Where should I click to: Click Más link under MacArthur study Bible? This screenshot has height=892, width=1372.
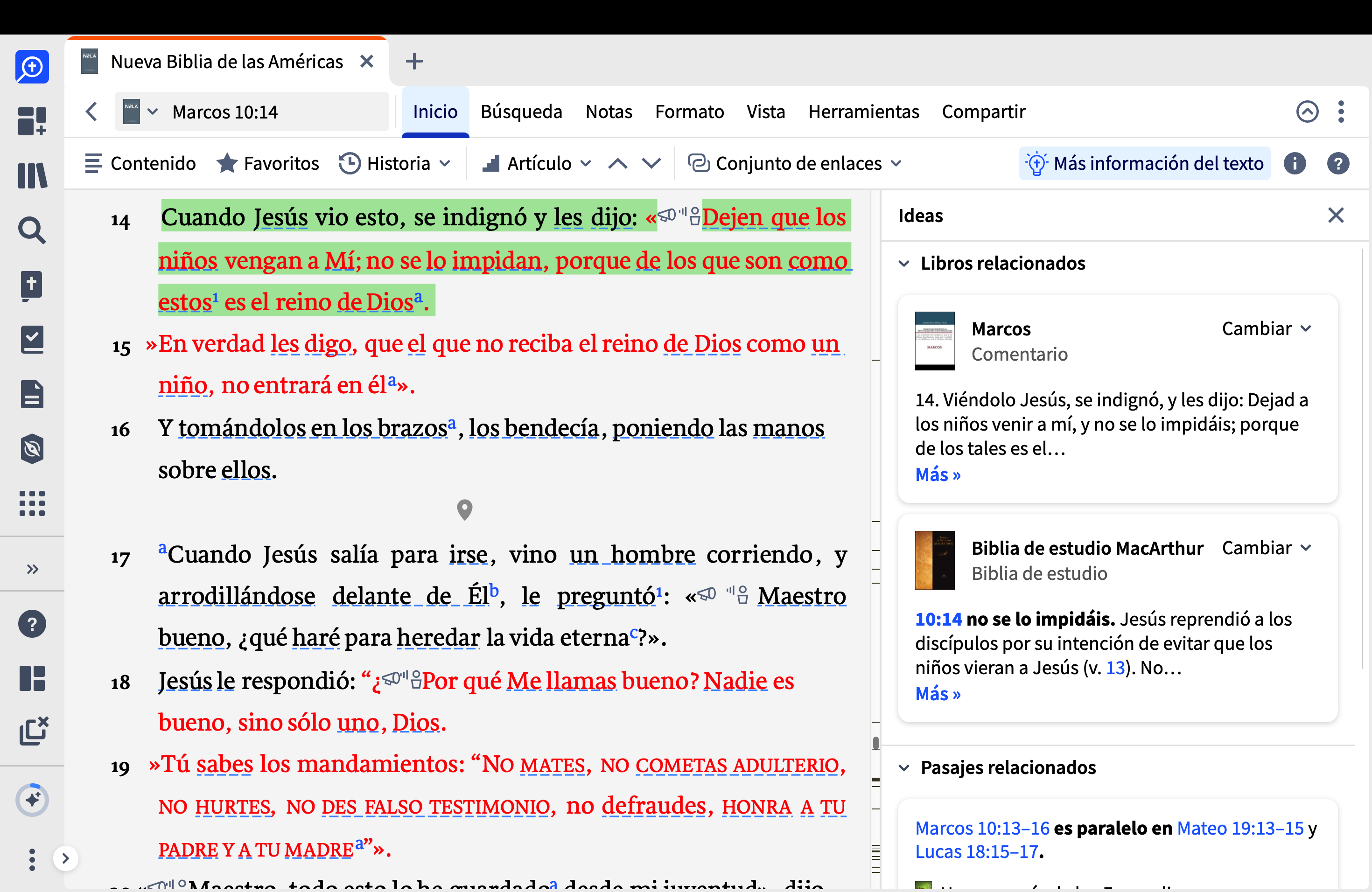click(x=938, y=694)
